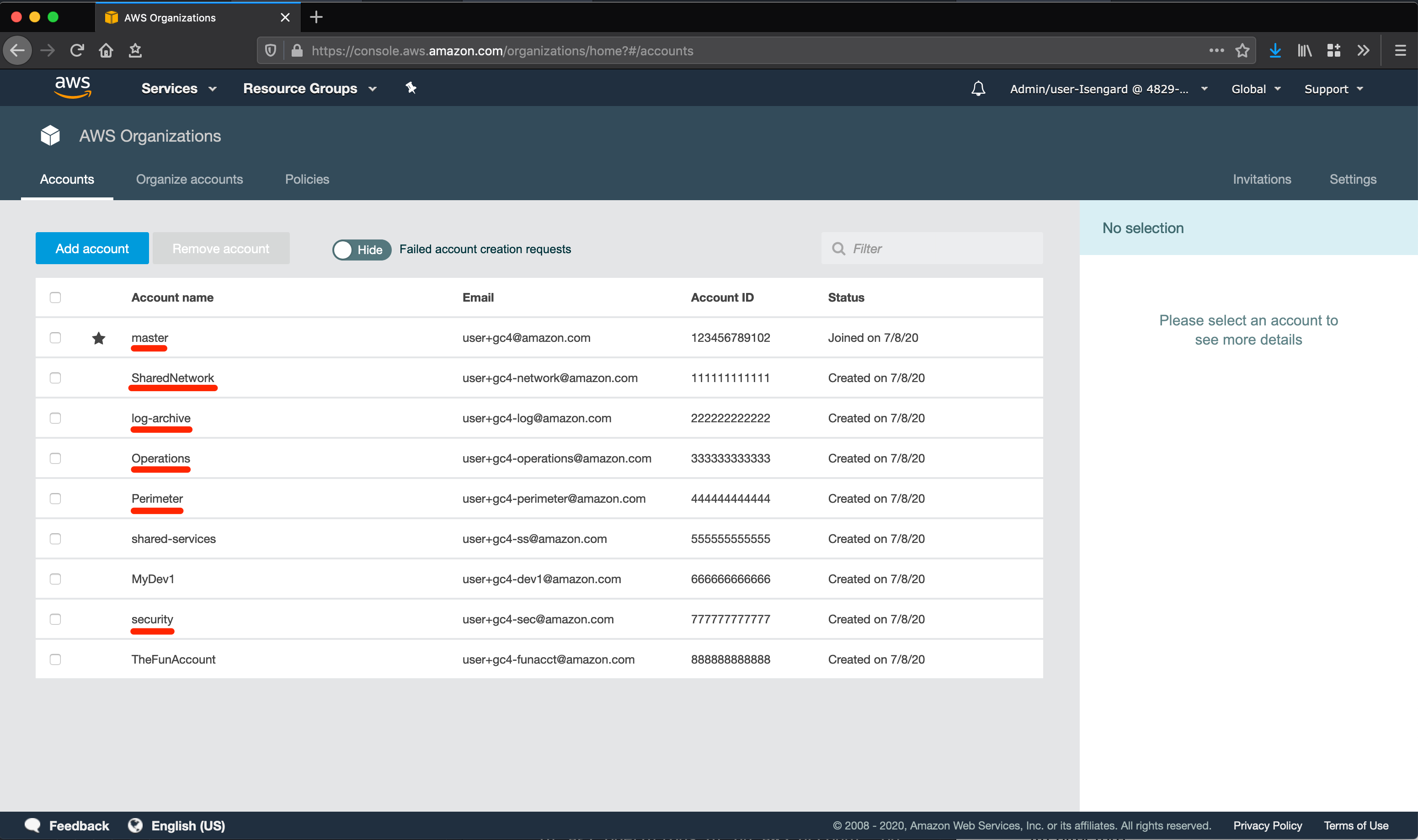Click the AWS Organizations cube icon
1418x840 pixels.
point(50,135)
